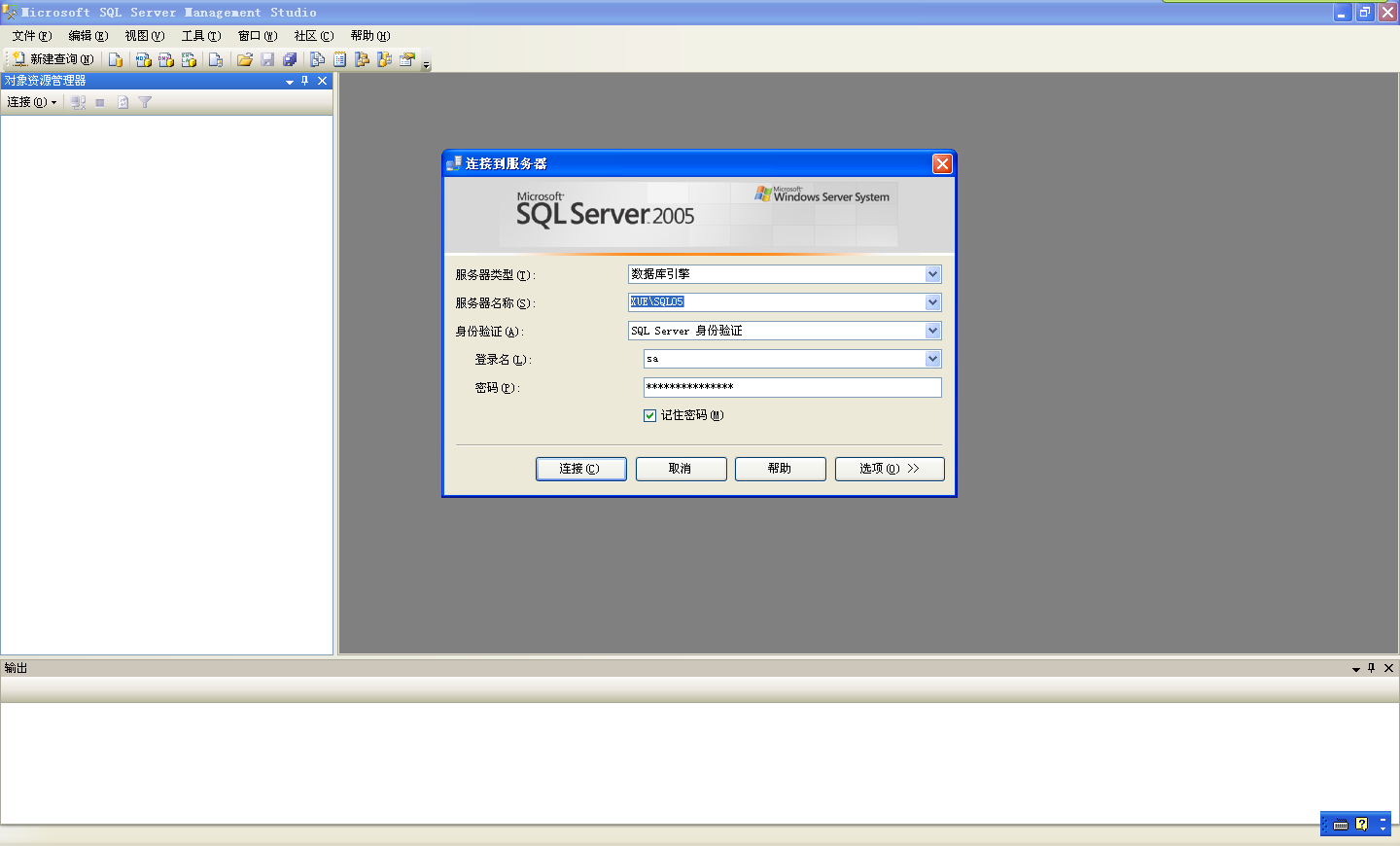Open the 连接 dropdown in Object Explorer

[x=32, y=102]
